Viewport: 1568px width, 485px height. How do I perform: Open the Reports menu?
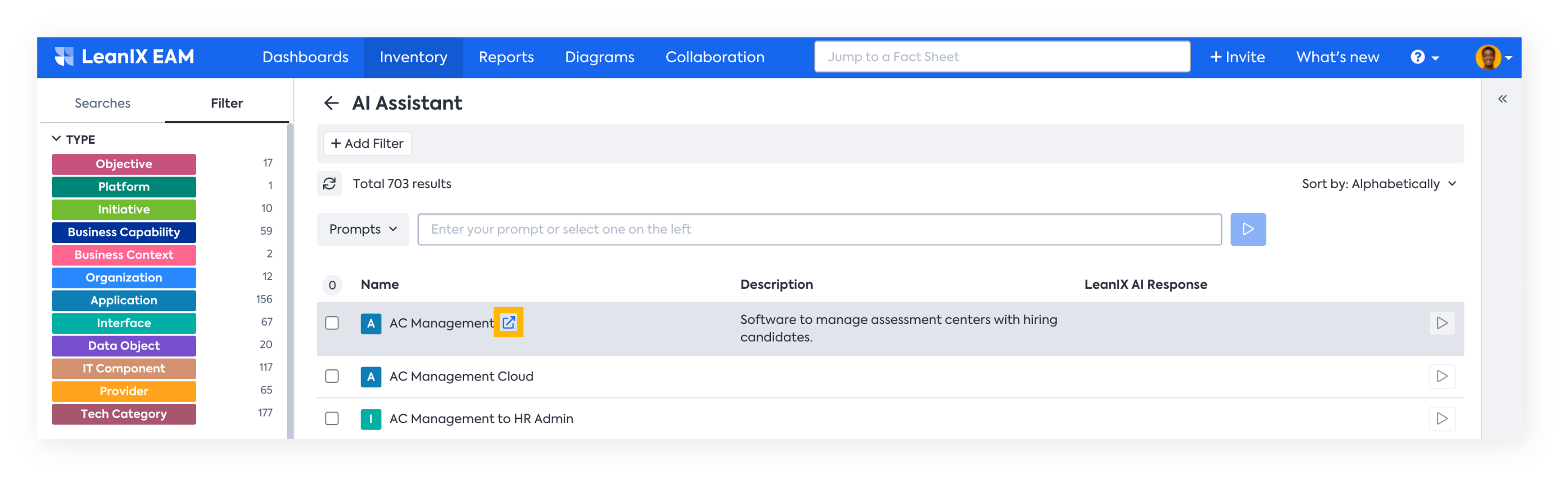click(x=506, y=57)
